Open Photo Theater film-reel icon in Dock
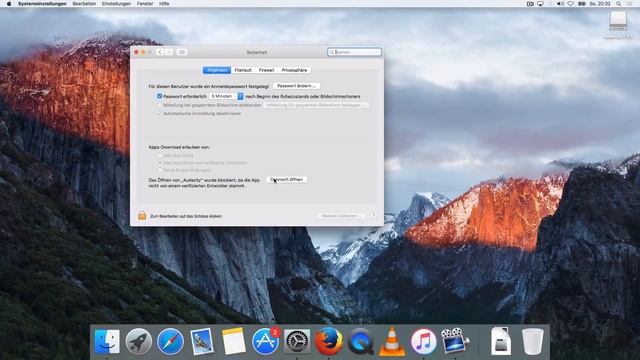This screenshot has width=640, height=360. [x=455, y=340]
